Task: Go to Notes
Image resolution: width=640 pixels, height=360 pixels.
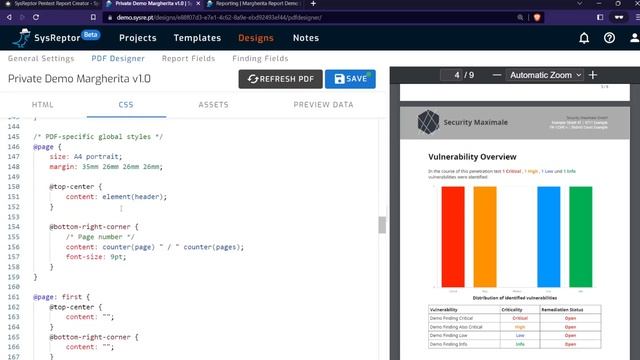Action: (306, 38)
